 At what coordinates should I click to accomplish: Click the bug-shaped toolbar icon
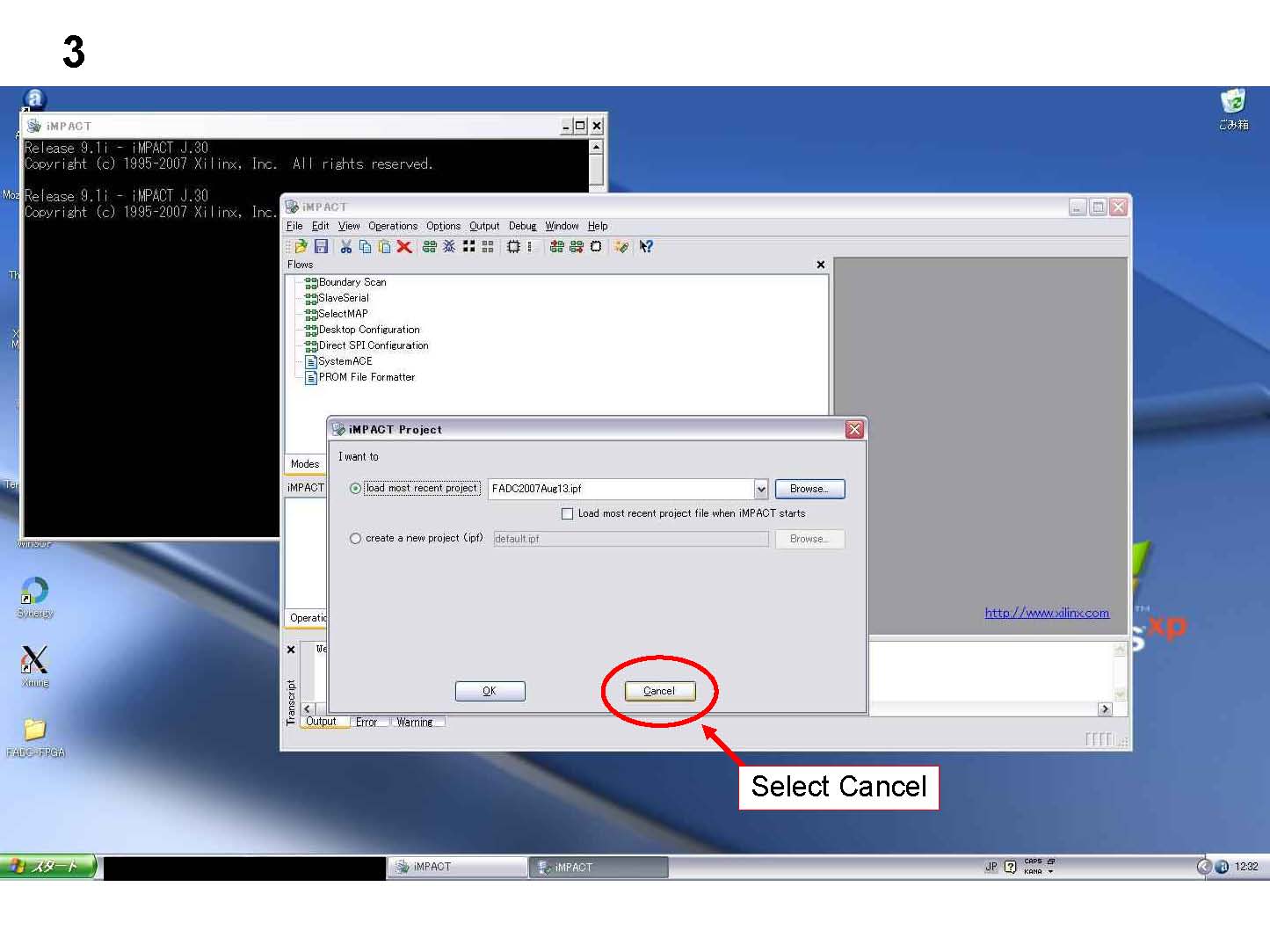pyautogui.click(x=449, y=247)
